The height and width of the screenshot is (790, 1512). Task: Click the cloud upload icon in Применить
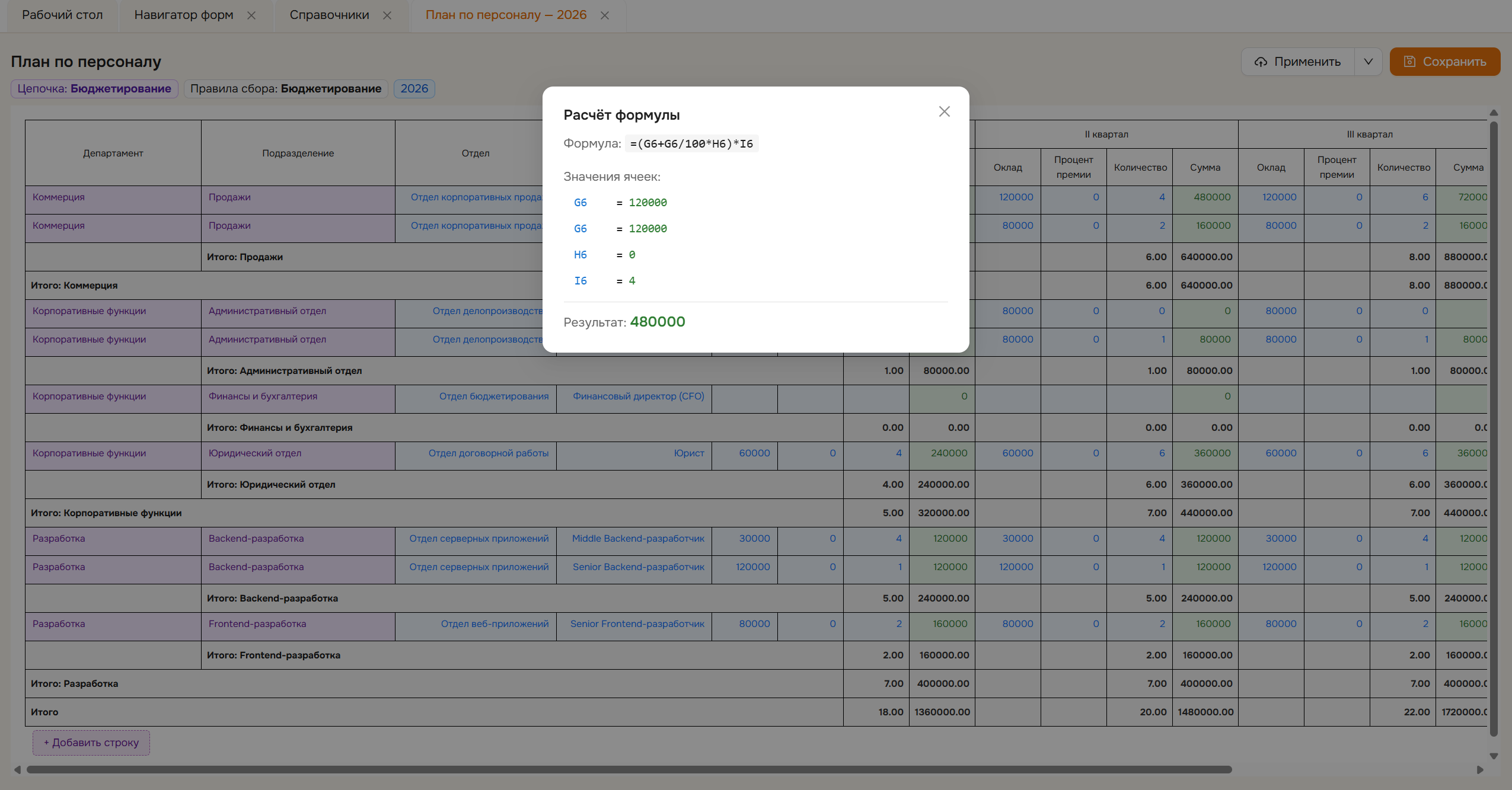click(1261, 62)
